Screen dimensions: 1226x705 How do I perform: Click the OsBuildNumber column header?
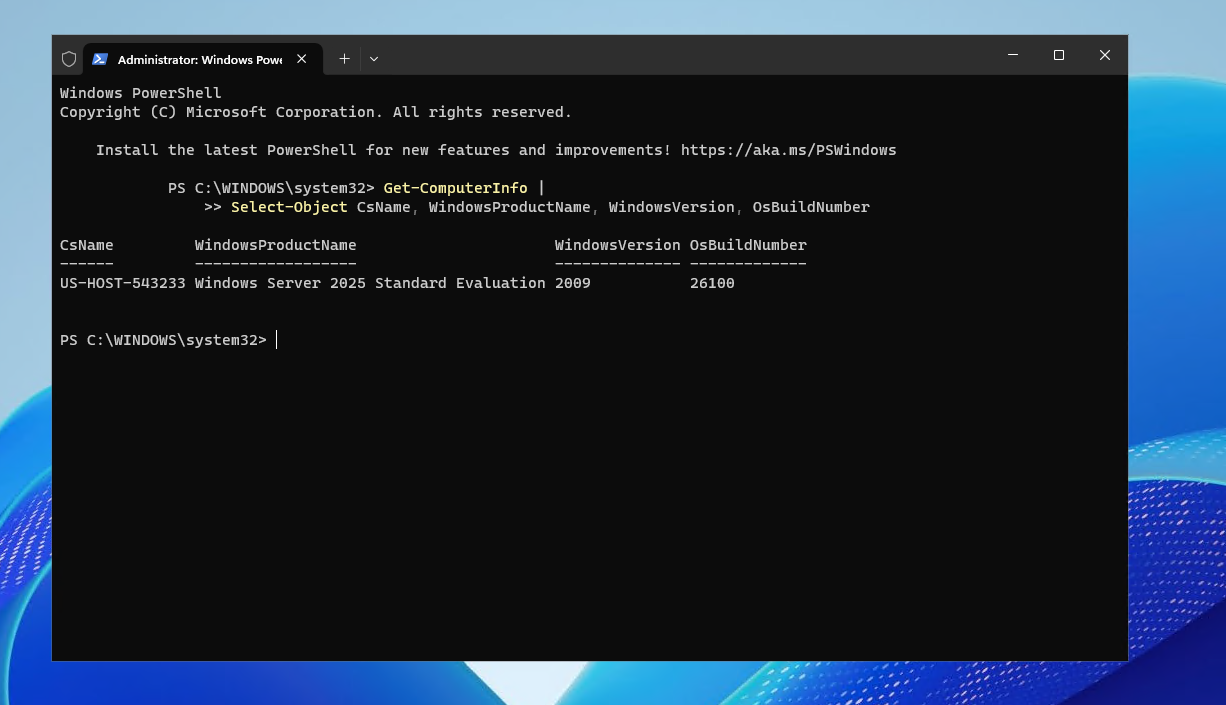point(748,245)
